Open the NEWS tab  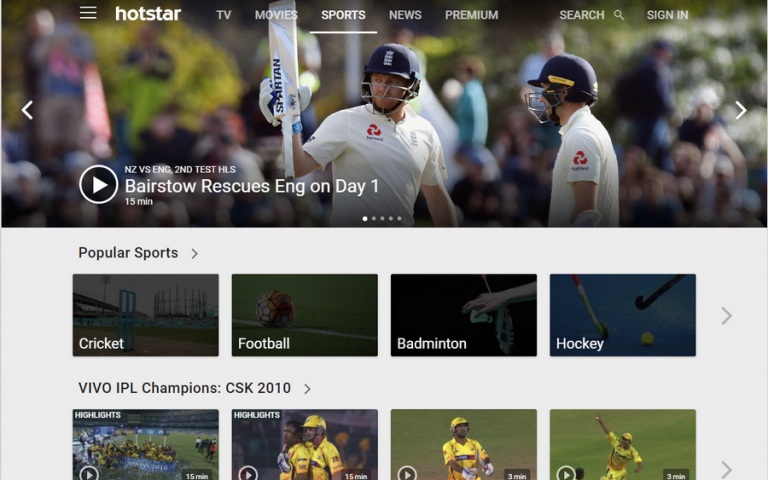pyautogui.click(x=405, y=15)
